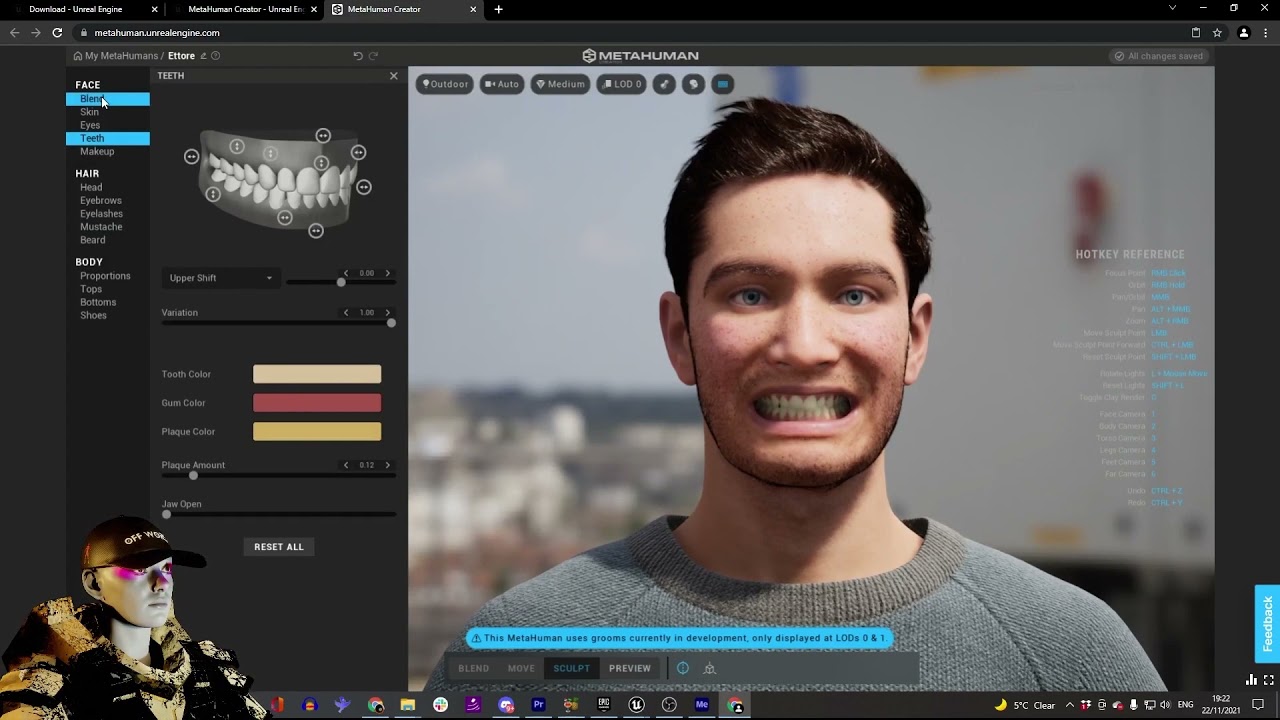The height and width of the screenshot is (720, 1280).
Task: Open Premiere Pro from the taskbar
Action: click(538, 705)
